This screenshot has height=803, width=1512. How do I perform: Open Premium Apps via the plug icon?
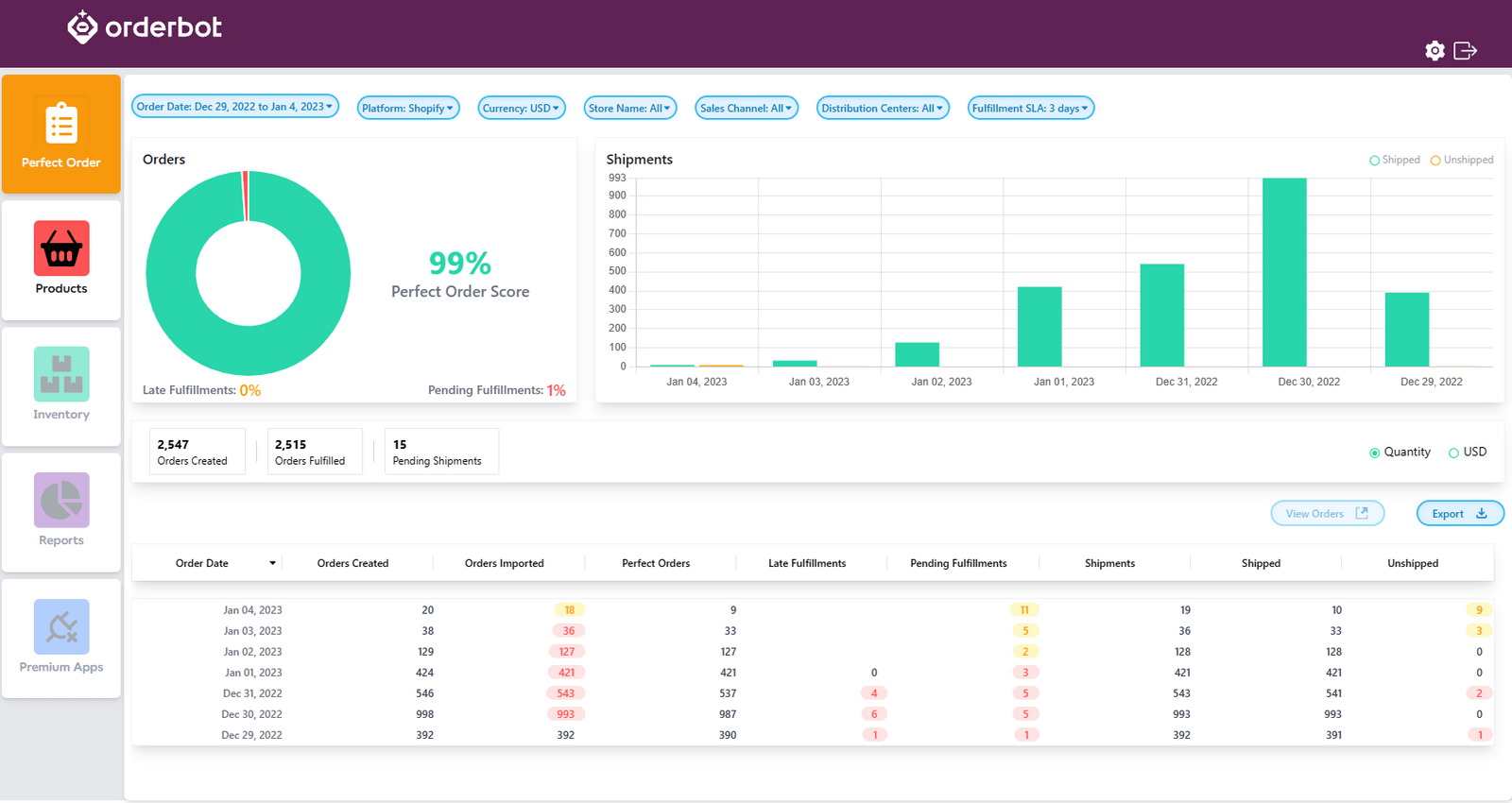[x=61, y=626]
